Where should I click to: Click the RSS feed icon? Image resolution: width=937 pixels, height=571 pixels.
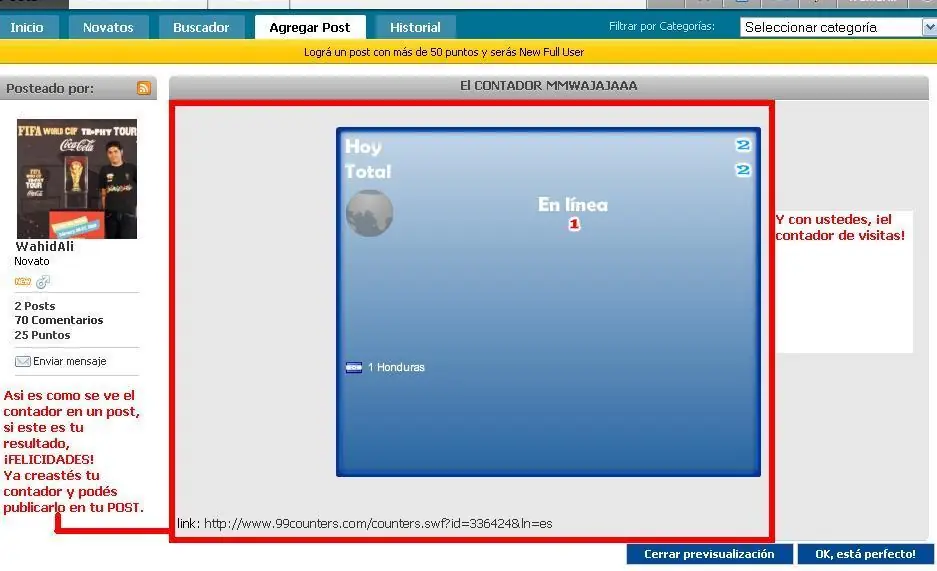pyautogui.click(x=143, y=88)
